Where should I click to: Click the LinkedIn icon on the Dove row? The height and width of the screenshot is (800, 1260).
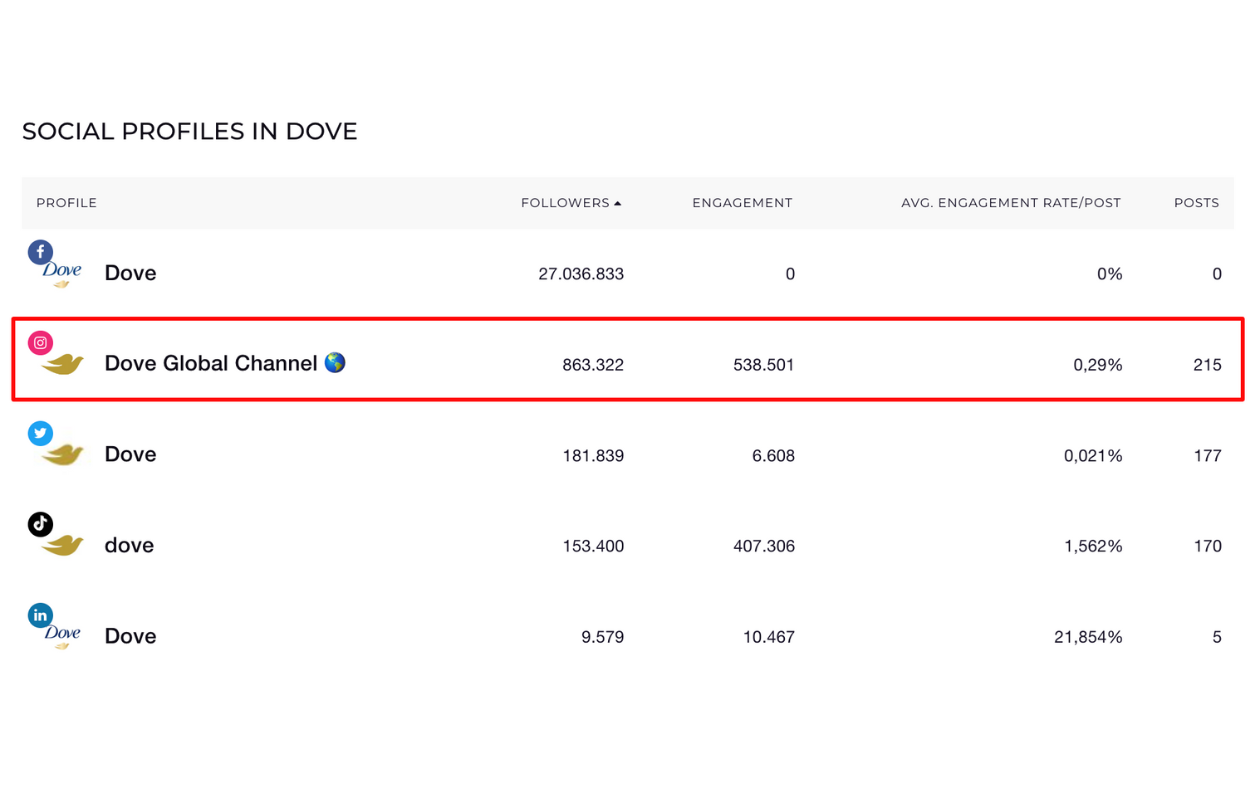[40, 615]
